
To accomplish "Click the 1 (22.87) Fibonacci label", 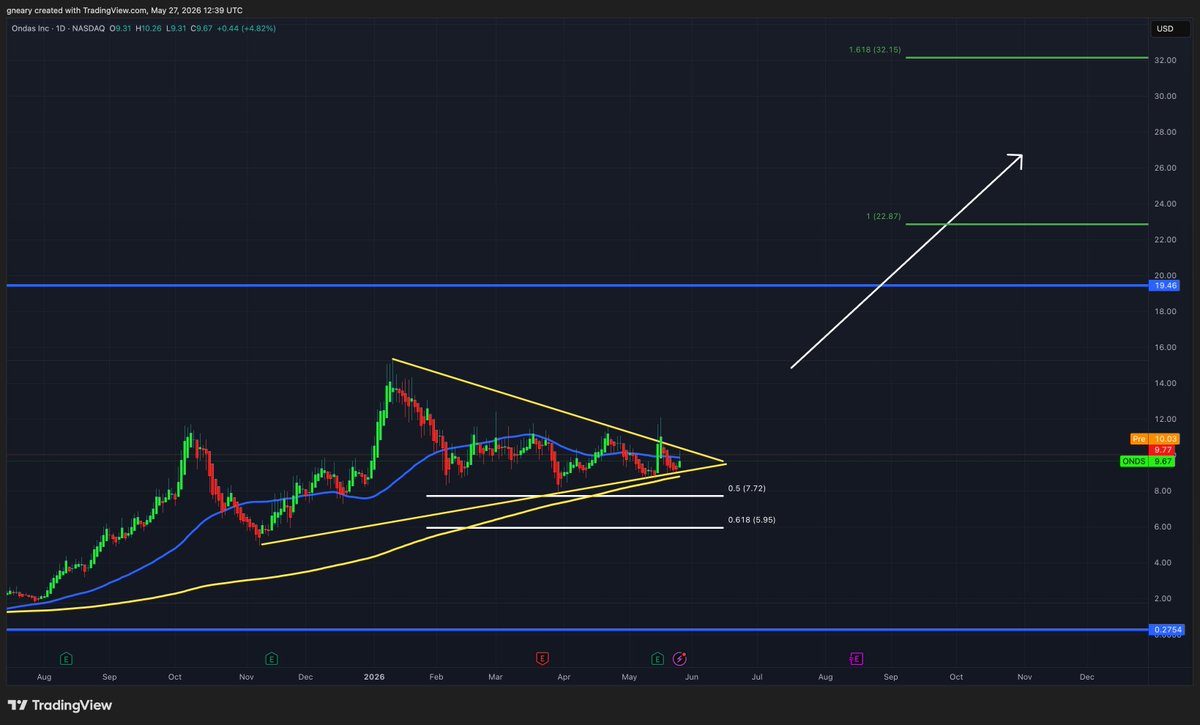I will pos(884,216).
